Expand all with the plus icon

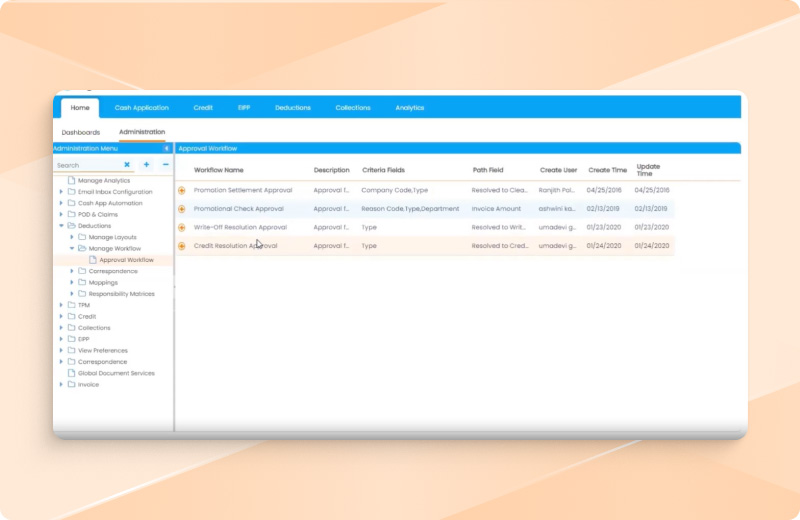pyautogui.click(x=146, y=165)
